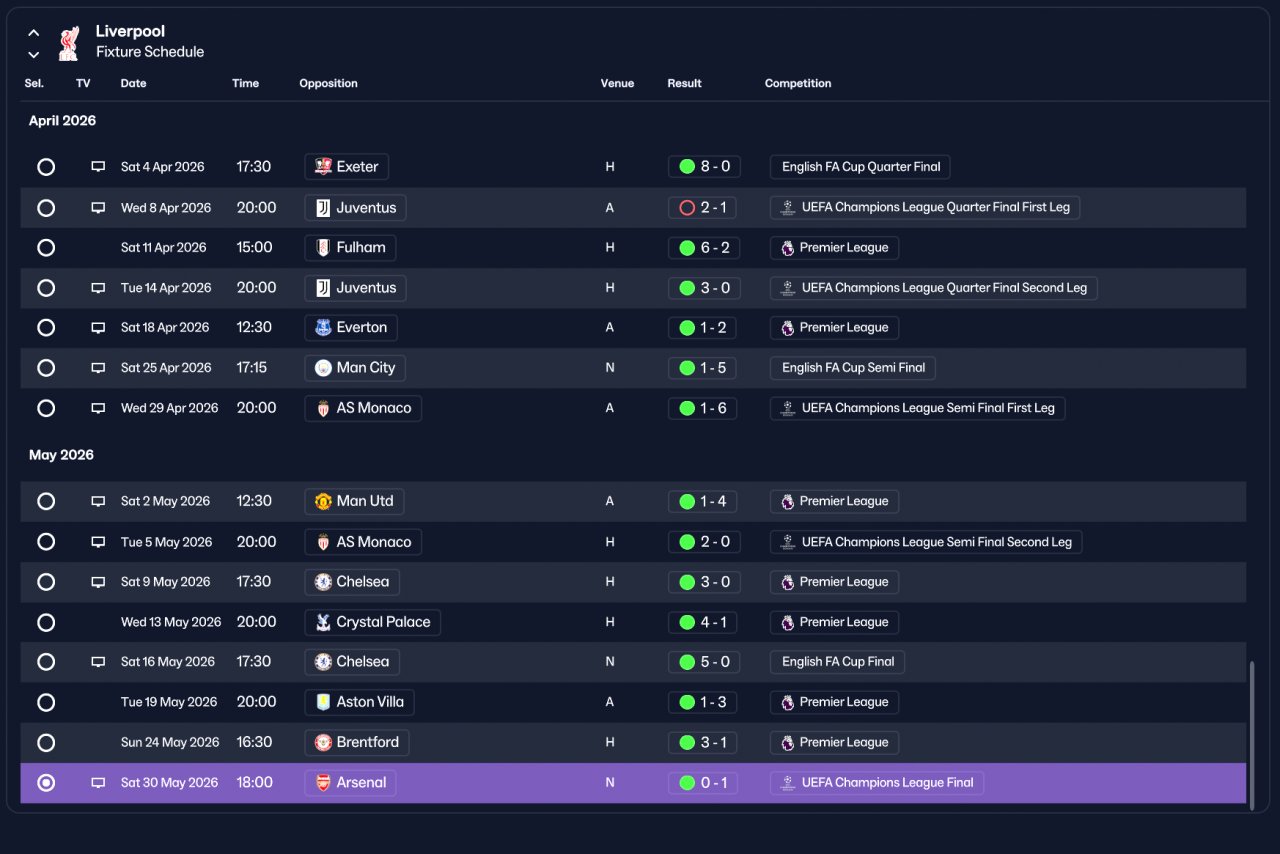1280x854 pixels.
Task: Select radio for Man City semi final
Action: click(x=46, y=368)
